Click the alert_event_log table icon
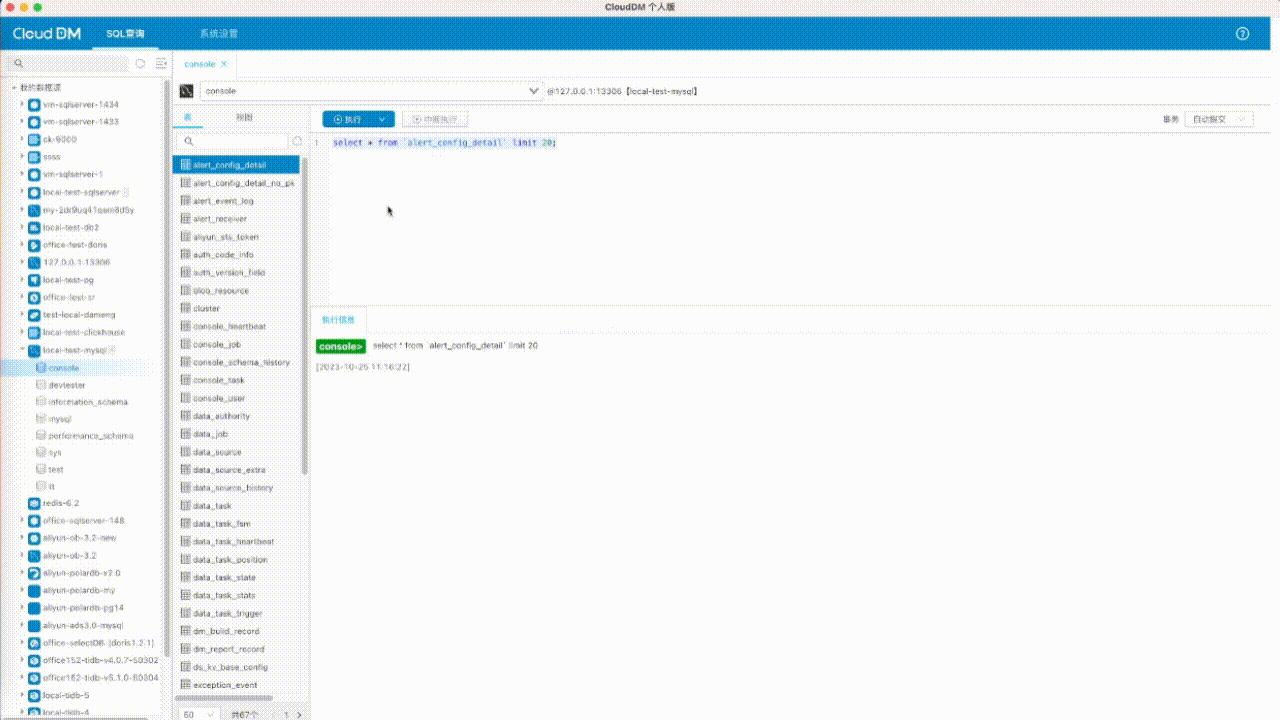The image size is (1280, 720). pyautogui.click(x=185, y=201)
